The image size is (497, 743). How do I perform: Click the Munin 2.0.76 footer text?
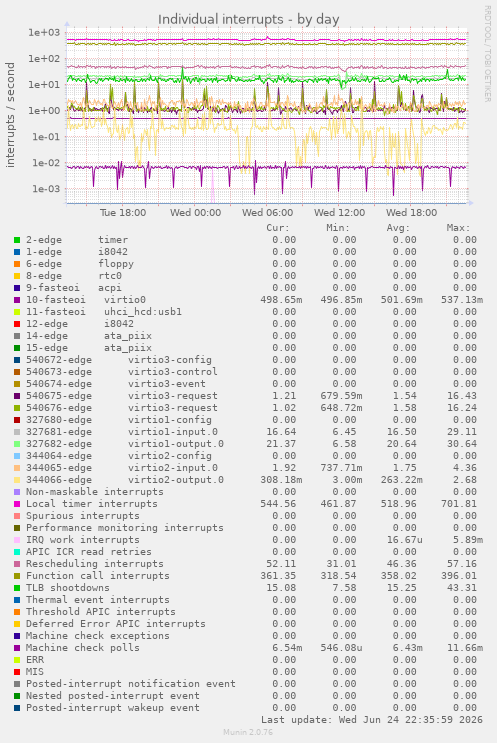pyautogui.click(x=248, y=732)
